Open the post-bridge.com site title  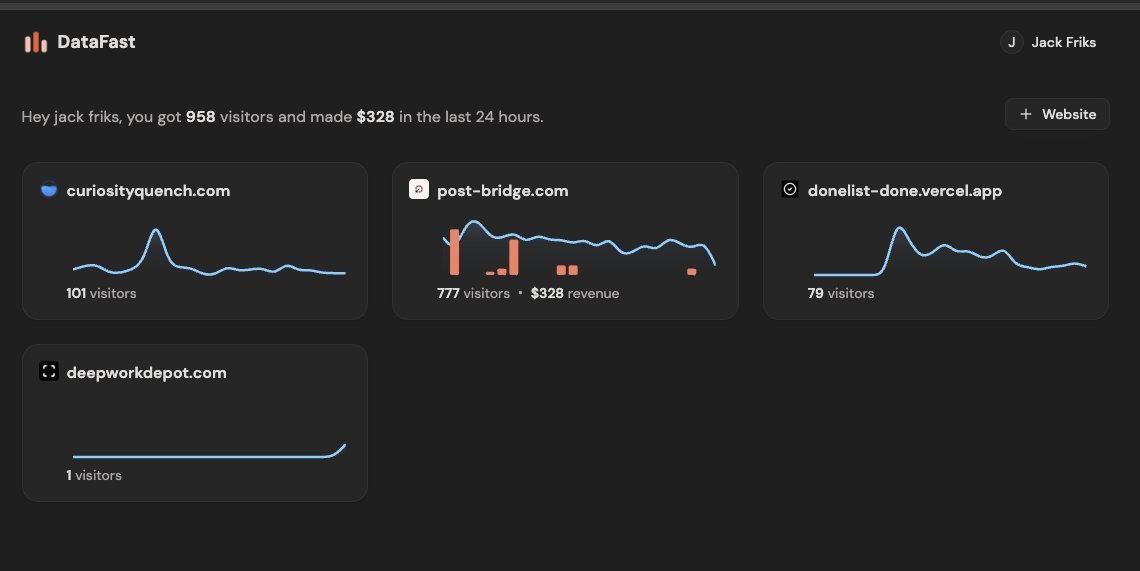[502, 191]
